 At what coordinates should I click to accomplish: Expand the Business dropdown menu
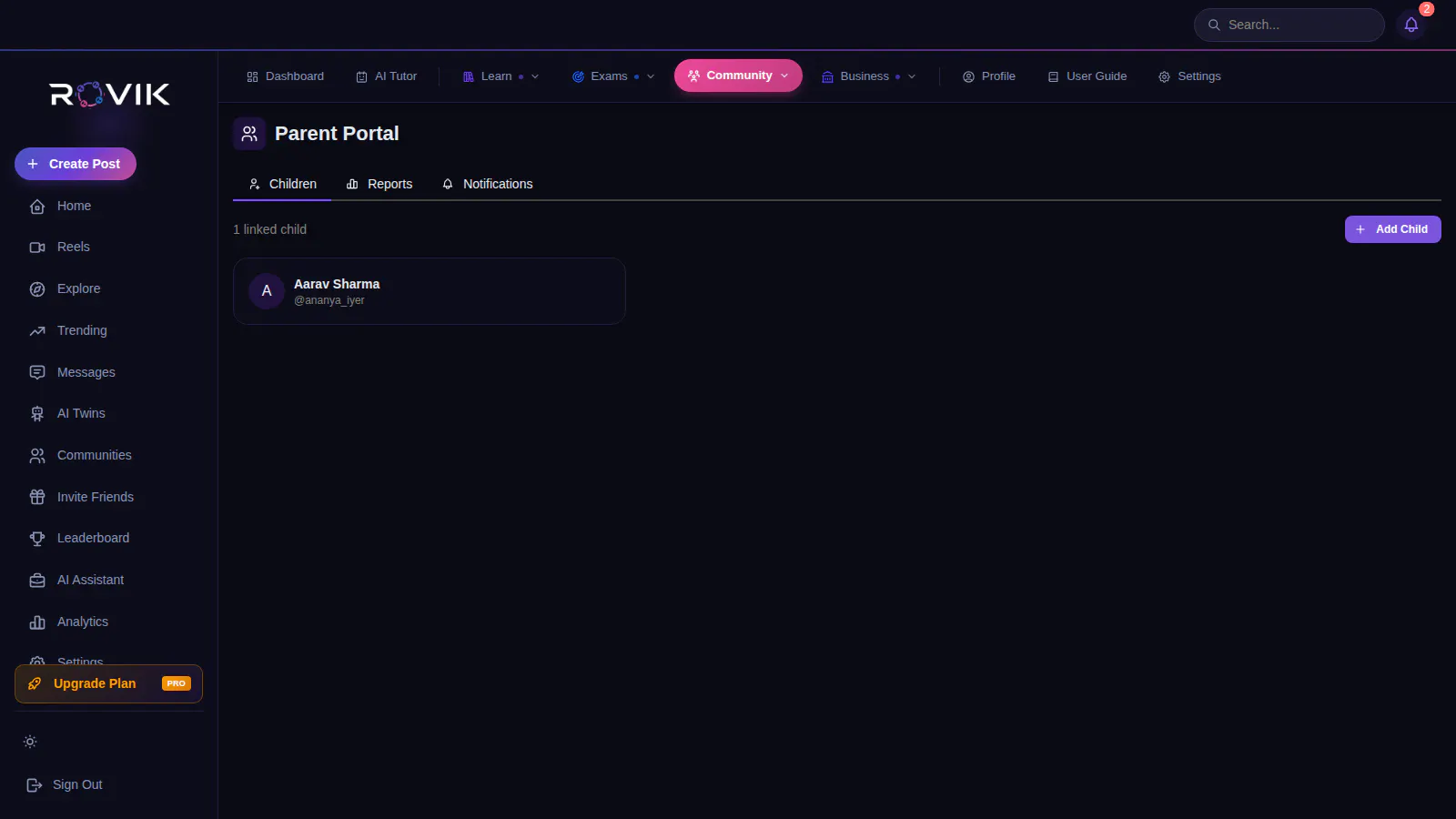coord(869,76)
